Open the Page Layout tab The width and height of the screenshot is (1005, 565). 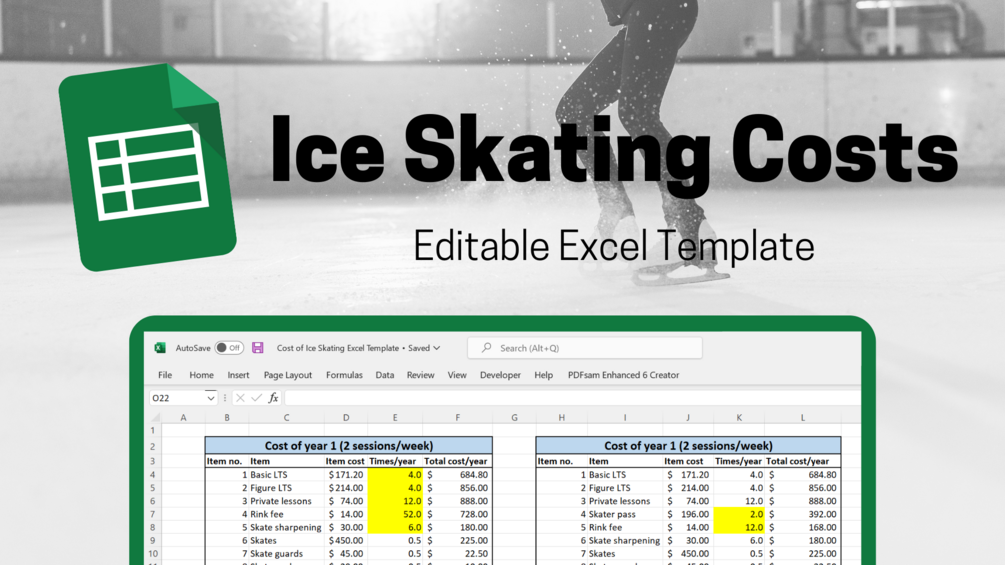288,375
